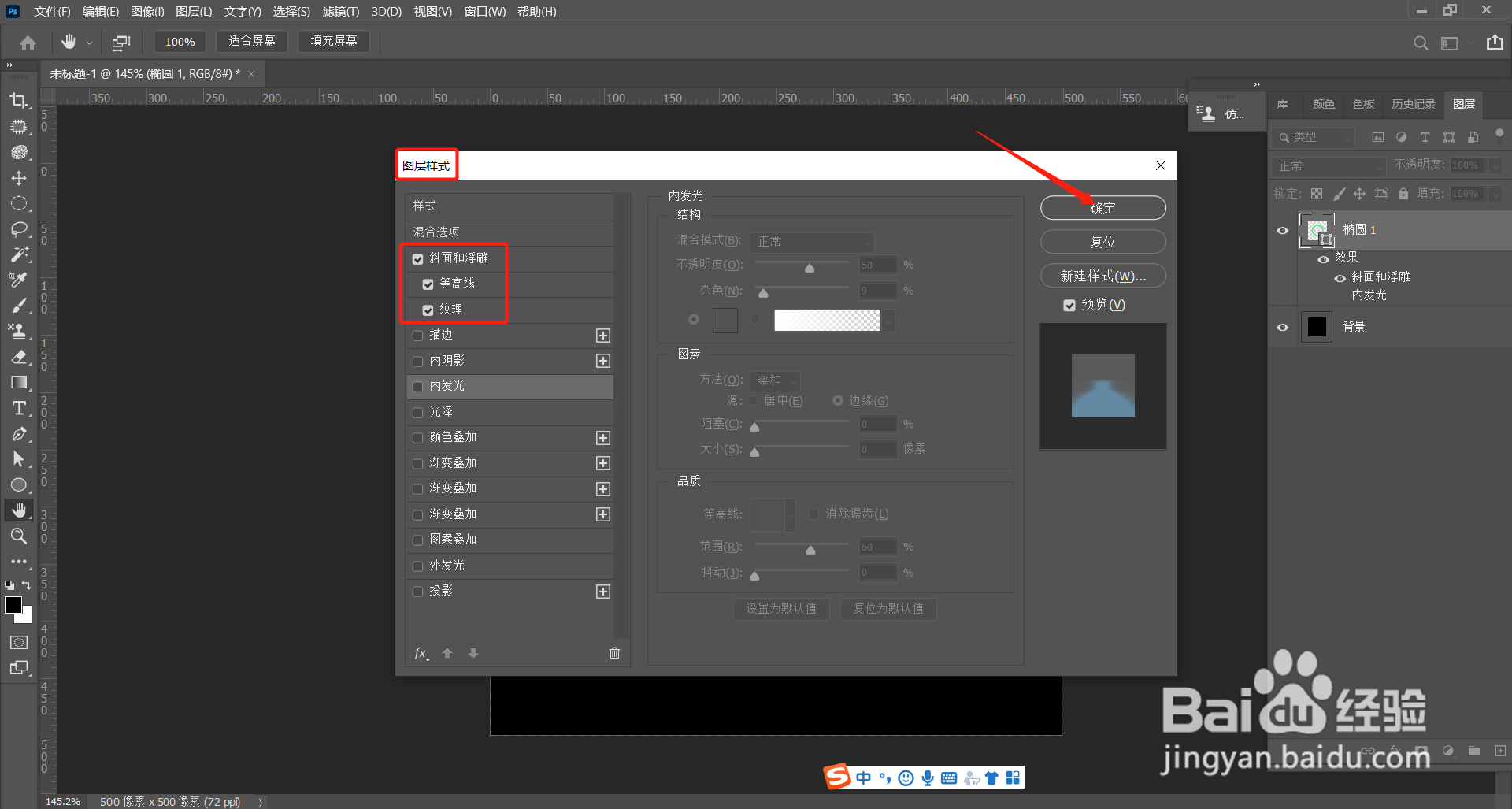Select the Brush tool

(19, 306)
